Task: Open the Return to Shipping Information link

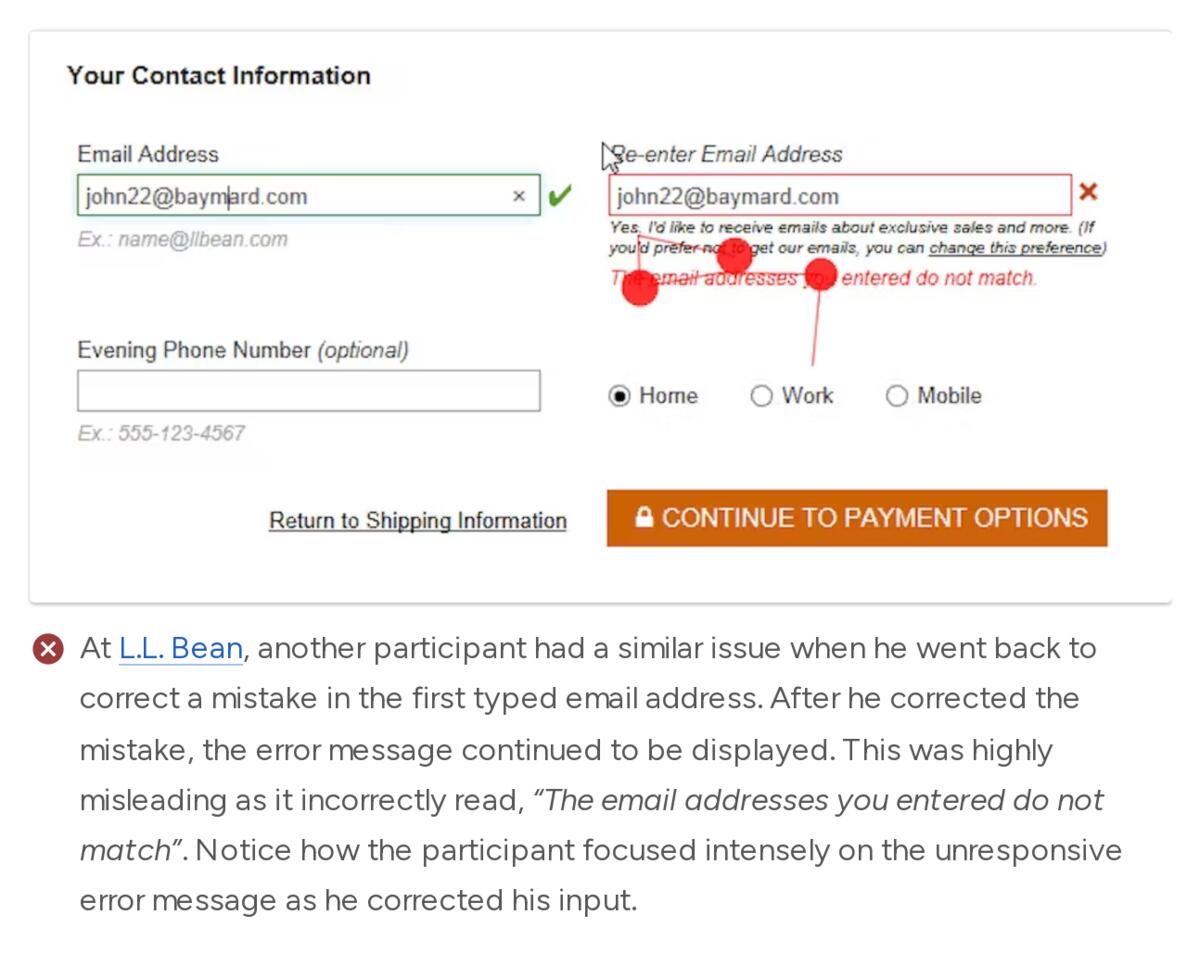Action: [x=417, y=521]
